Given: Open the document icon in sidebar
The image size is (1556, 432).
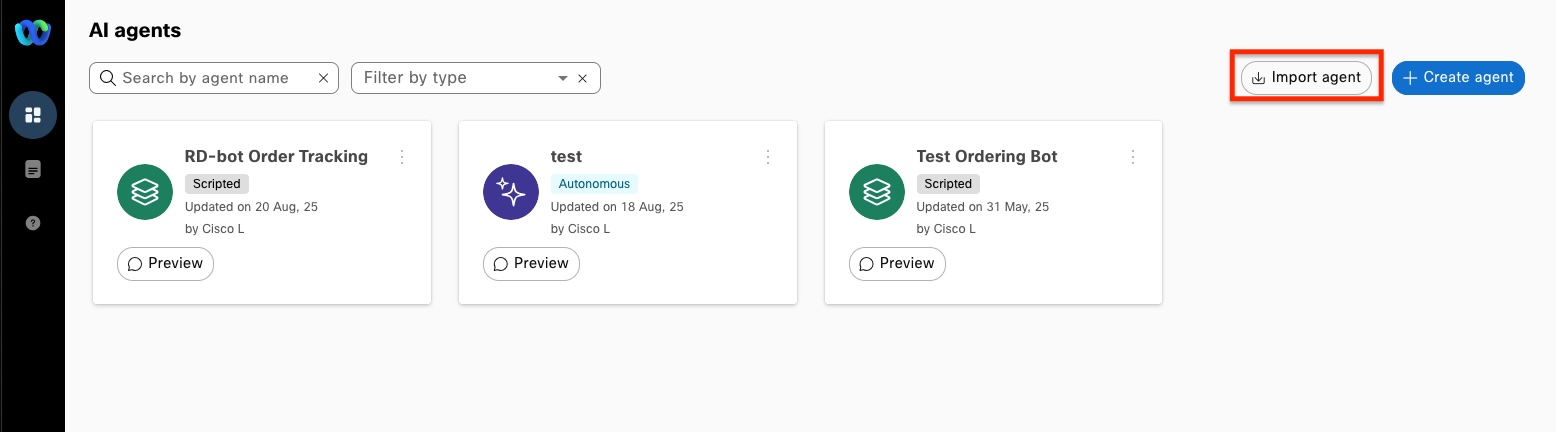Looking at the screenshot, I should coord(33,170).
